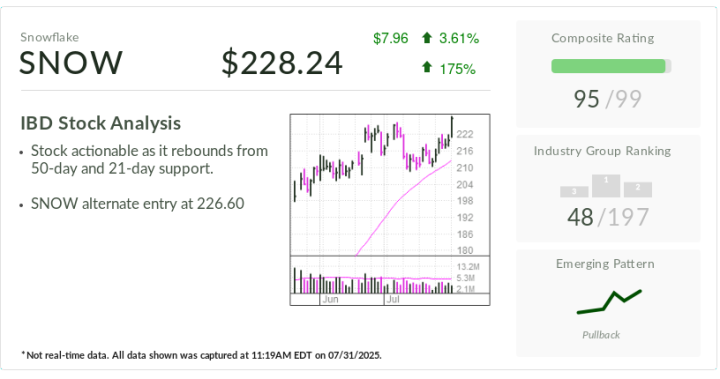This screenshot has width=720, height=379.
Task: Click the Composite Rating score 95/99
Action: point(608,99)
